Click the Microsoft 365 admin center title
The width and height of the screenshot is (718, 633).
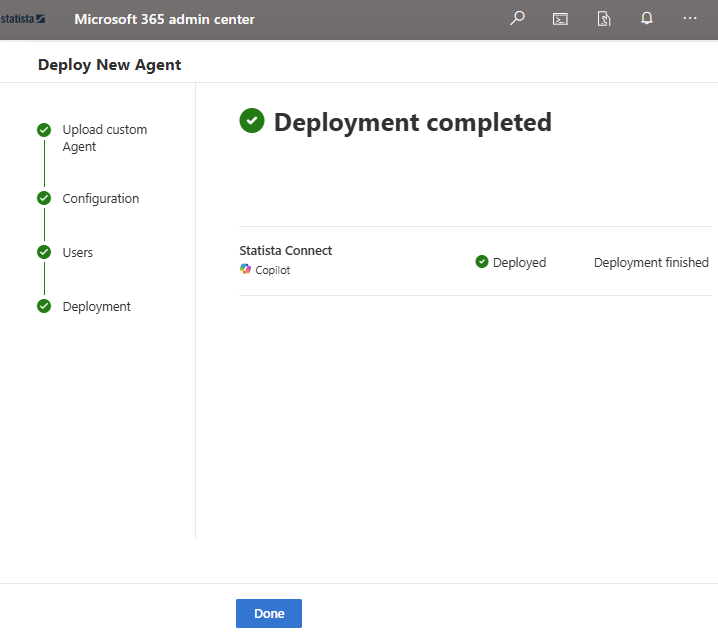click(164, 19)
